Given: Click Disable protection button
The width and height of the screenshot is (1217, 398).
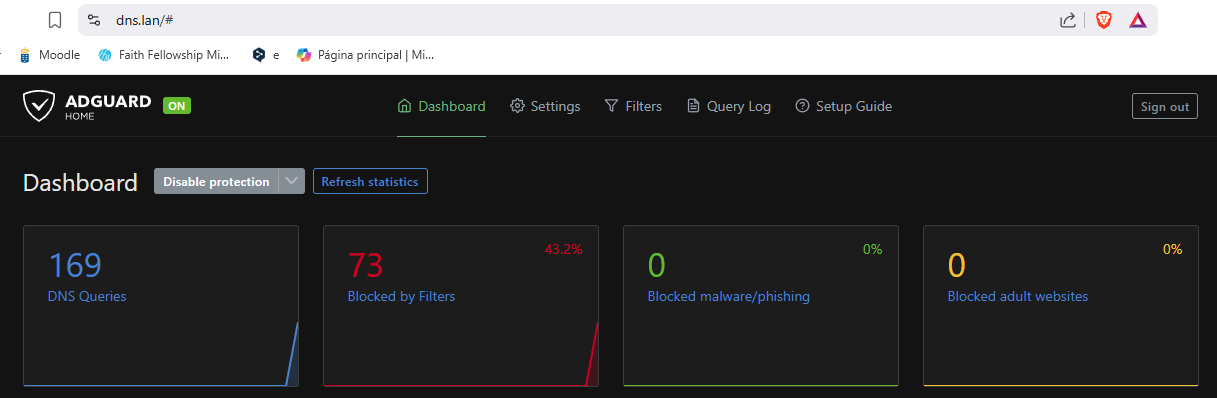Looking at the screenshot, I should pyautogui.click(x=216, y=181).
